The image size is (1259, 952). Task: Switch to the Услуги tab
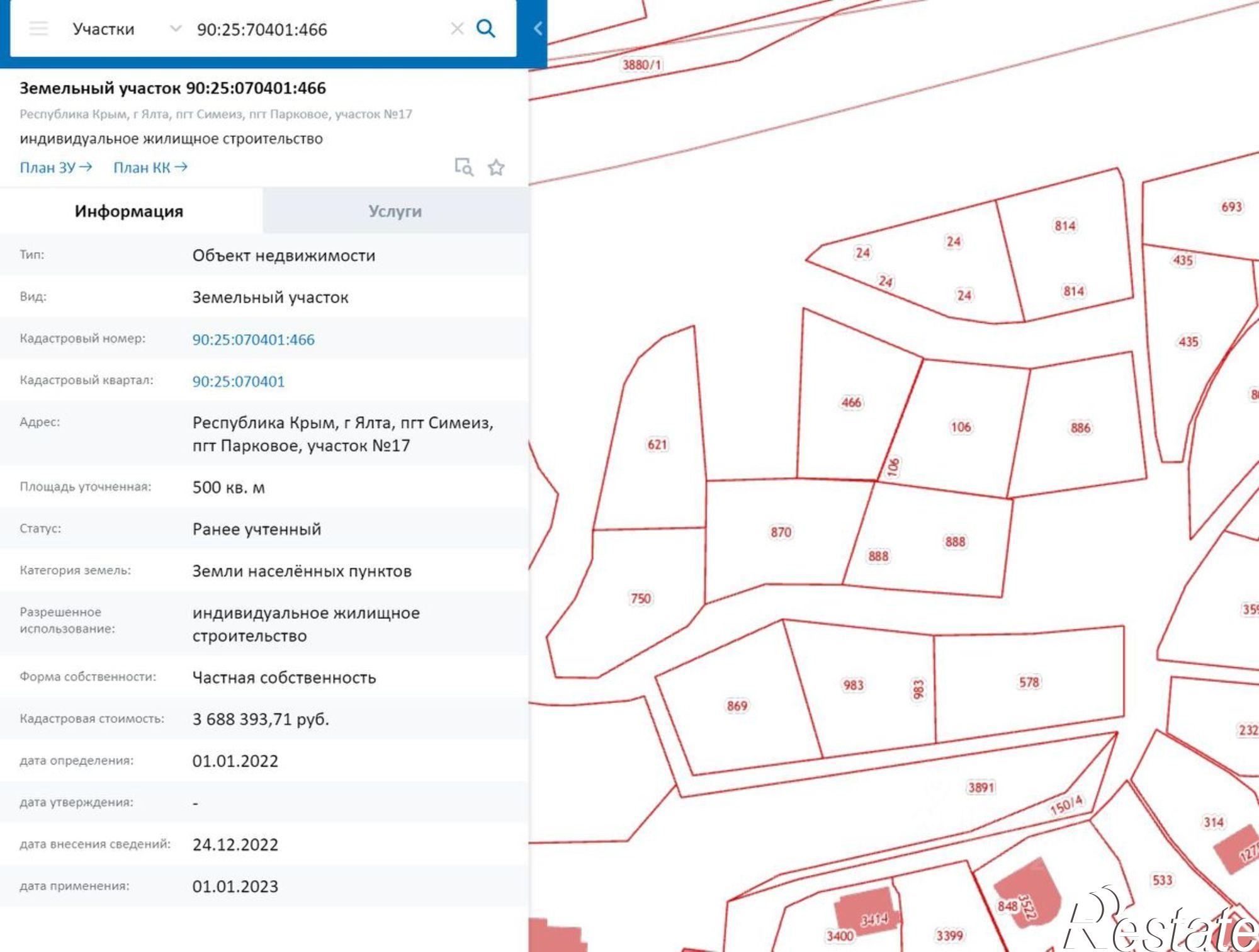click(395, 211)
